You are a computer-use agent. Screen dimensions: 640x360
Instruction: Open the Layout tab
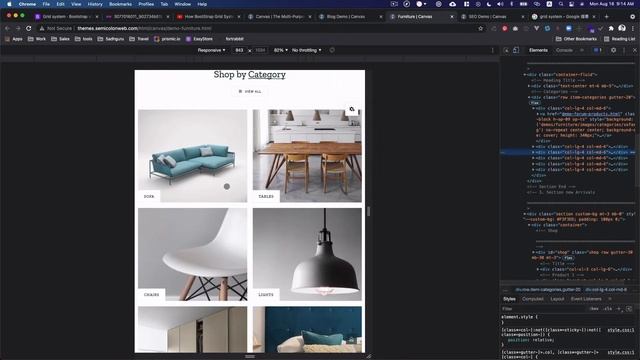557,299
